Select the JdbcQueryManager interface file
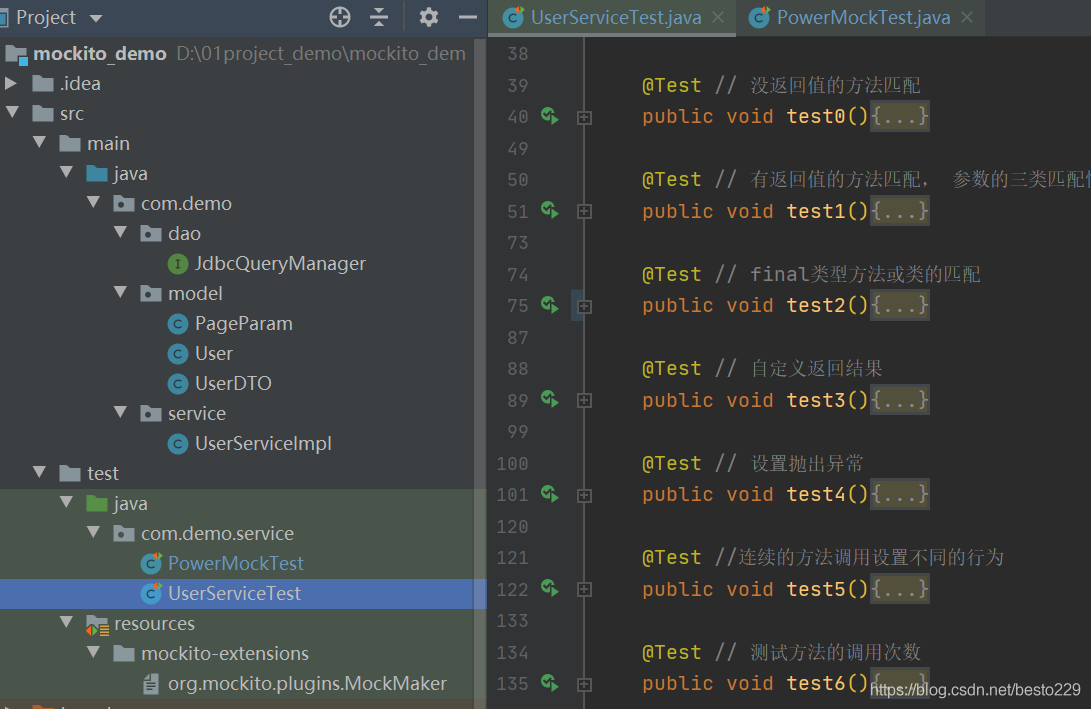Screen dimensions: 1091x709 tap(279, 263)
